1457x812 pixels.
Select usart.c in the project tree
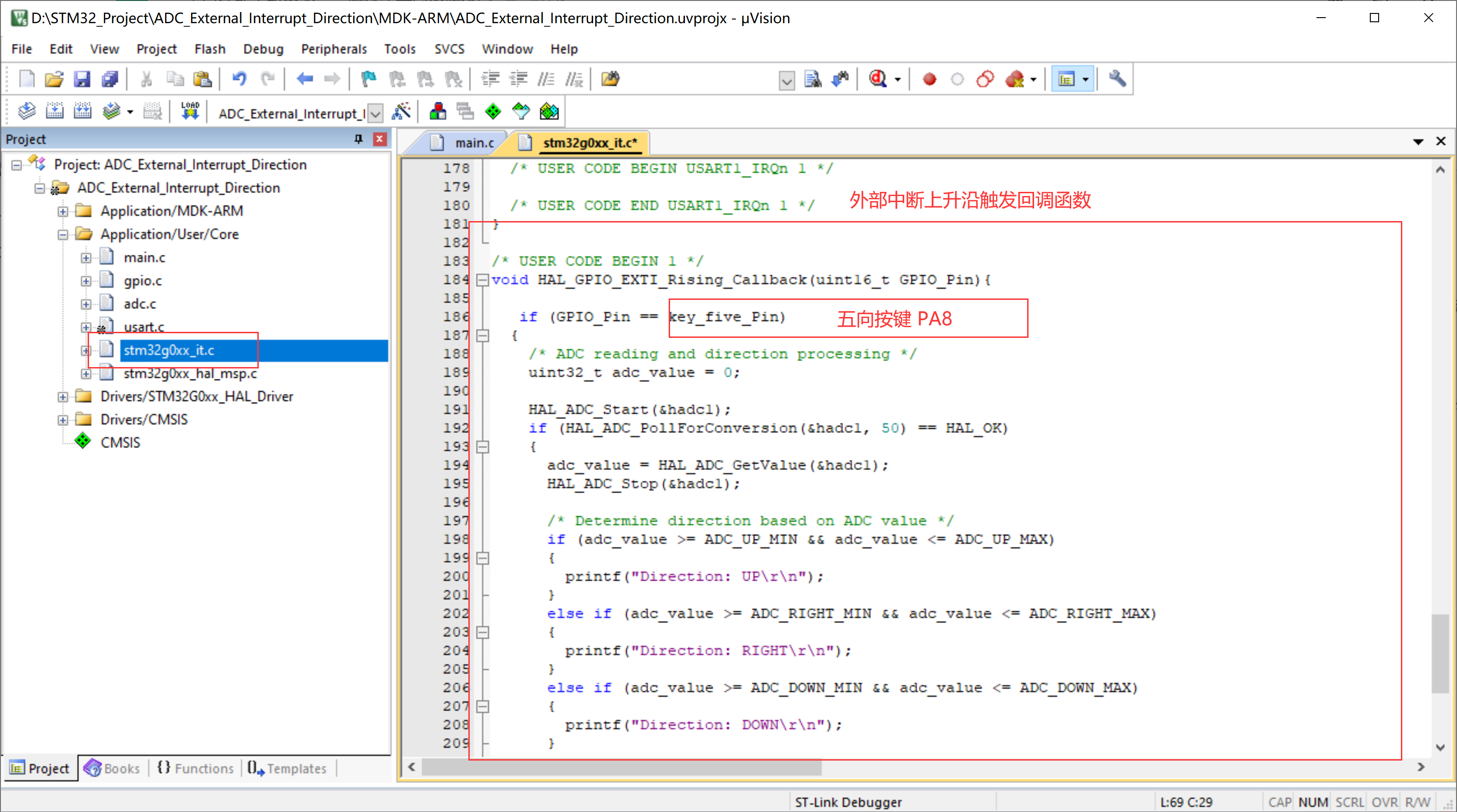click(x=144, y=327)
